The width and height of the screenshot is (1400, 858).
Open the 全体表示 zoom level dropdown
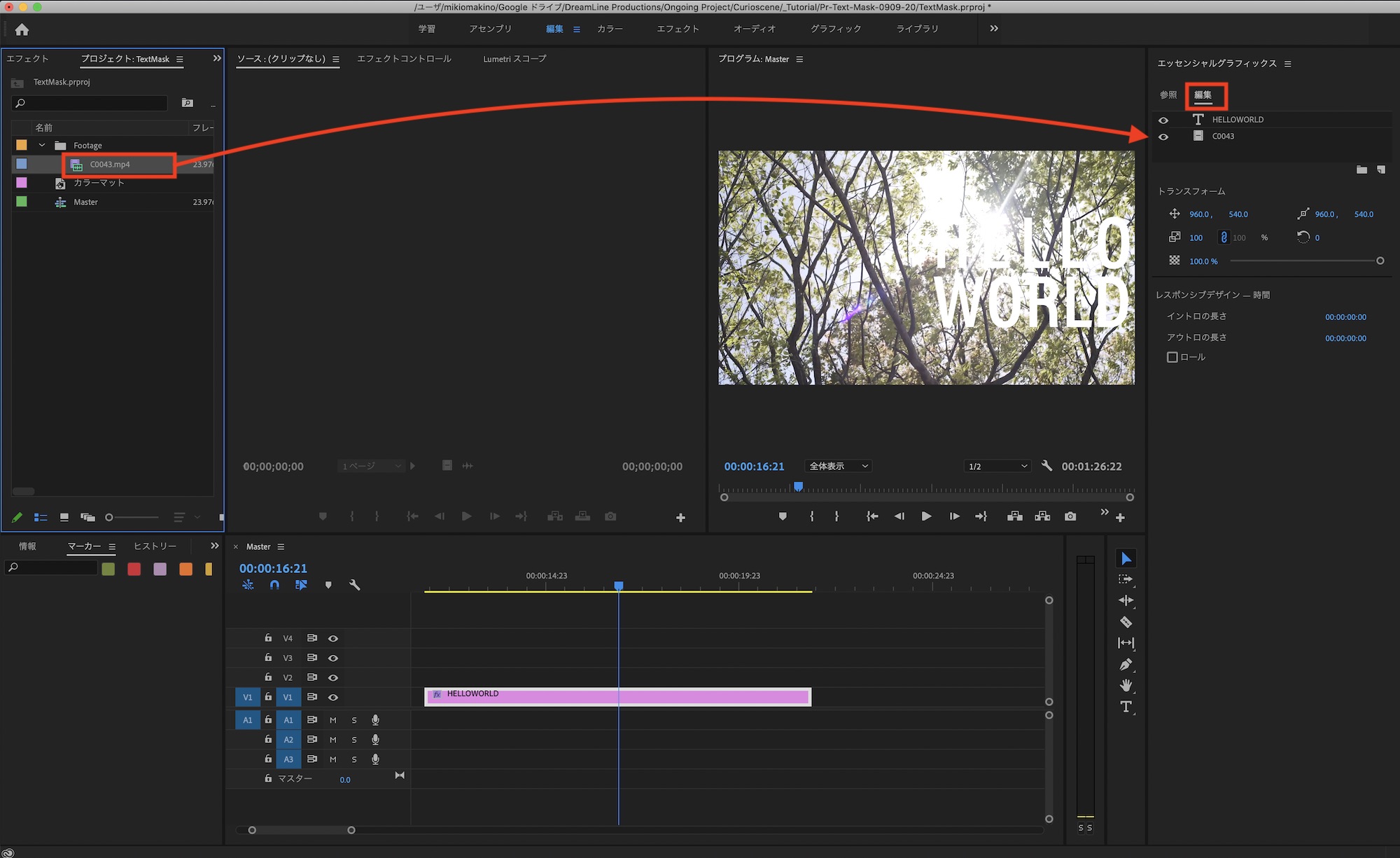[x=838, y=466]
